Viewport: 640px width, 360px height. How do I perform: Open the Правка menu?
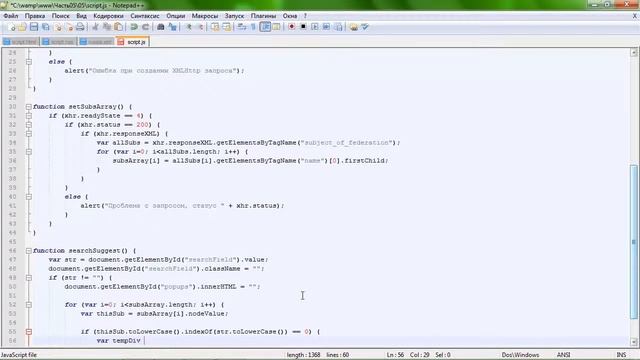click(x=35, y=16)
